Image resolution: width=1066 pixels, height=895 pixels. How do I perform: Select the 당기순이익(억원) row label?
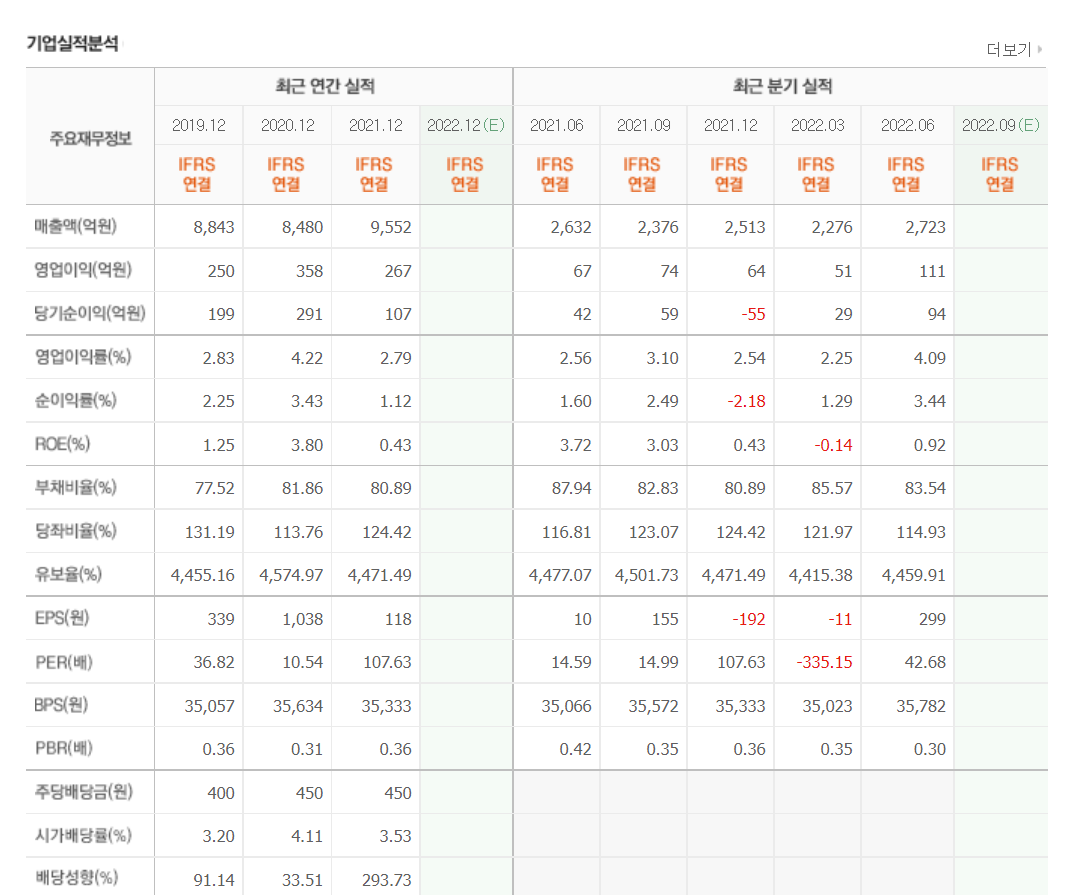tap(90, 314)
